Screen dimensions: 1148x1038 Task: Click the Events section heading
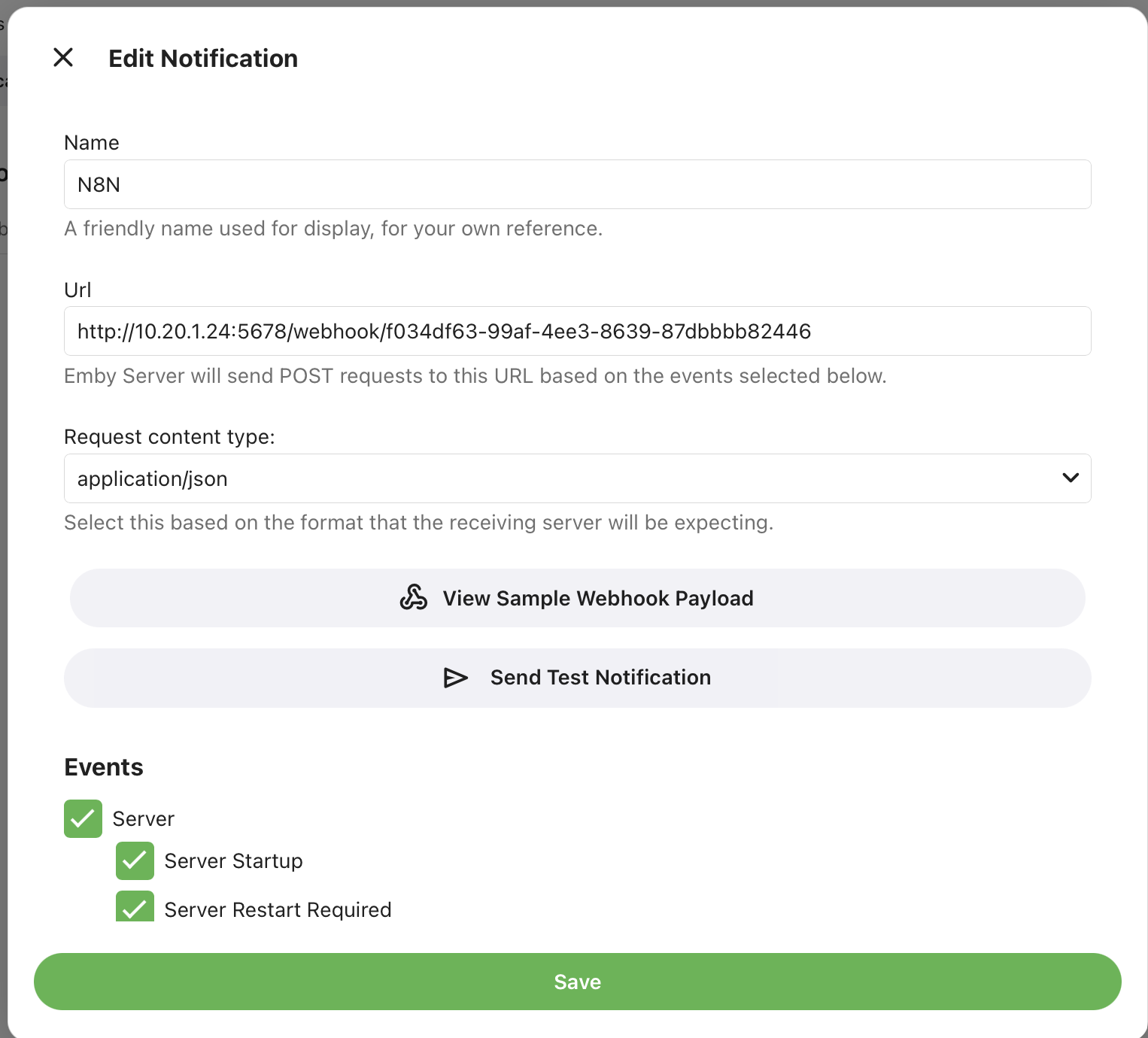[104, 767]
